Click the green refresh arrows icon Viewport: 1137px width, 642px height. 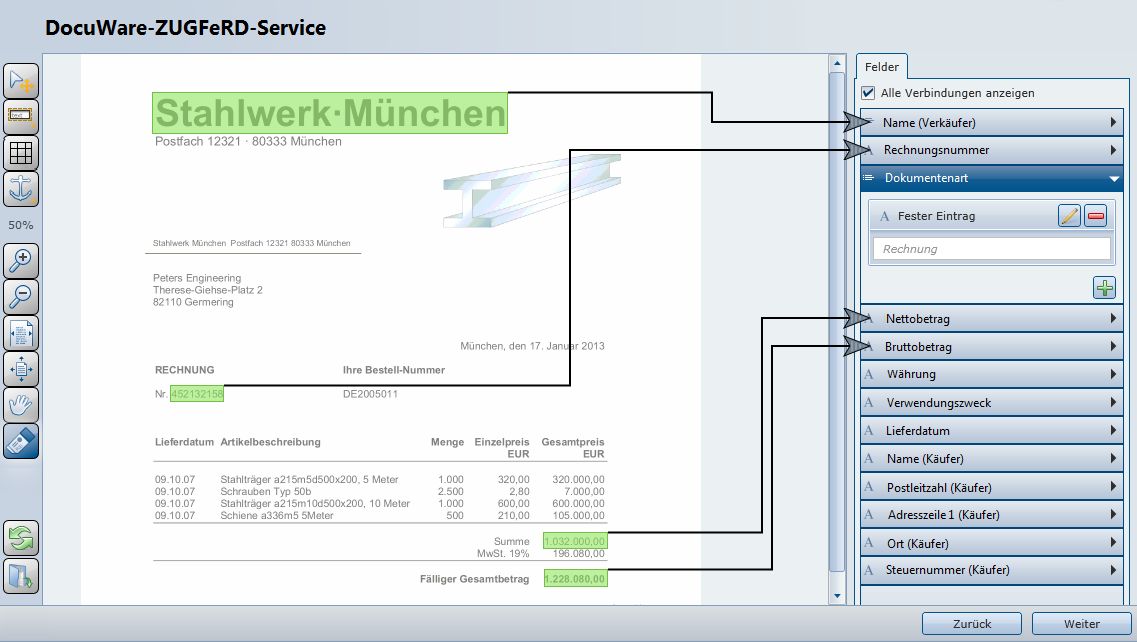(21, 538)
